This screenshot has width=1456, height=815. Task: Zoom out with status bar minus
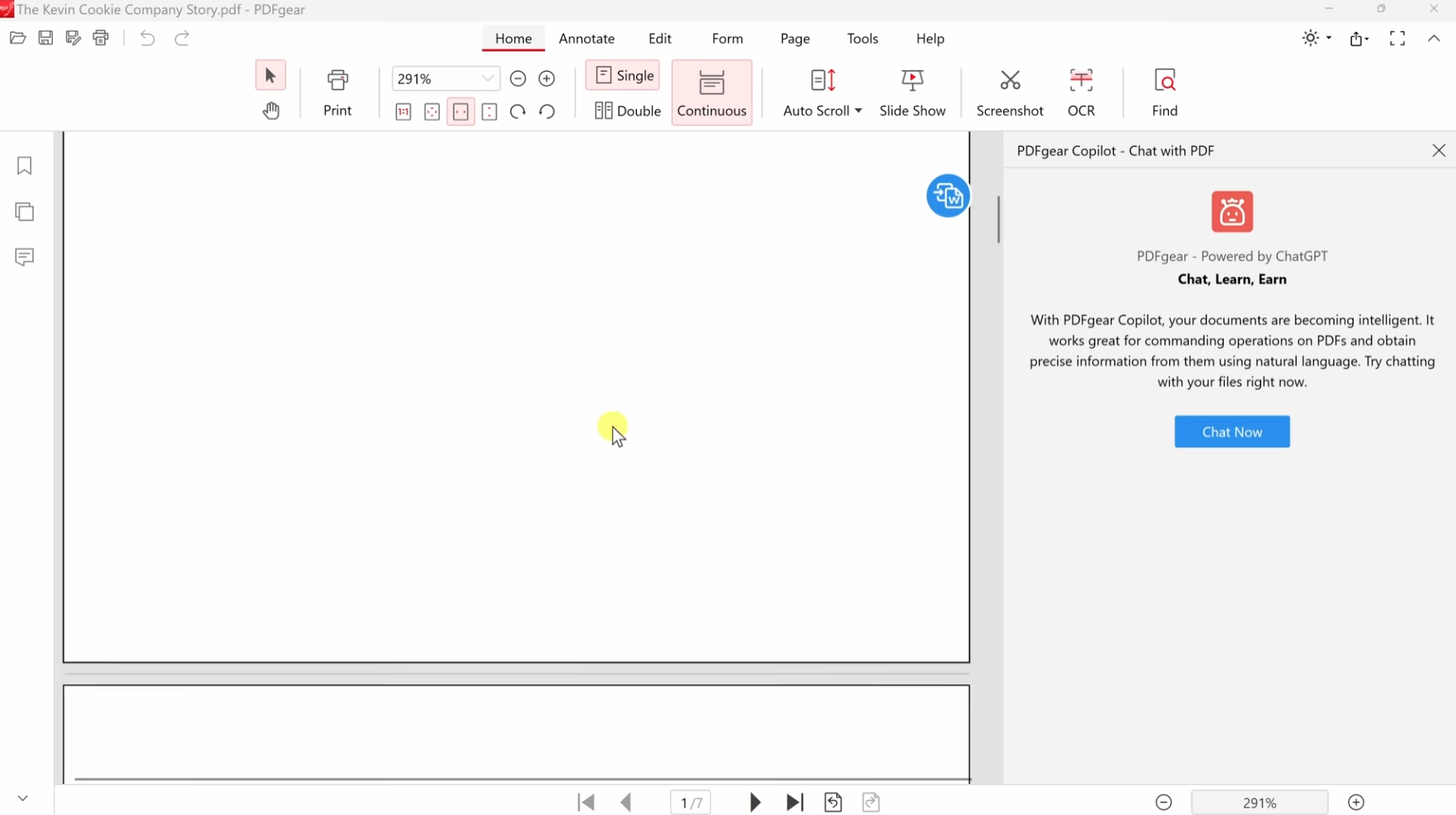click(x=1164, y=802)
